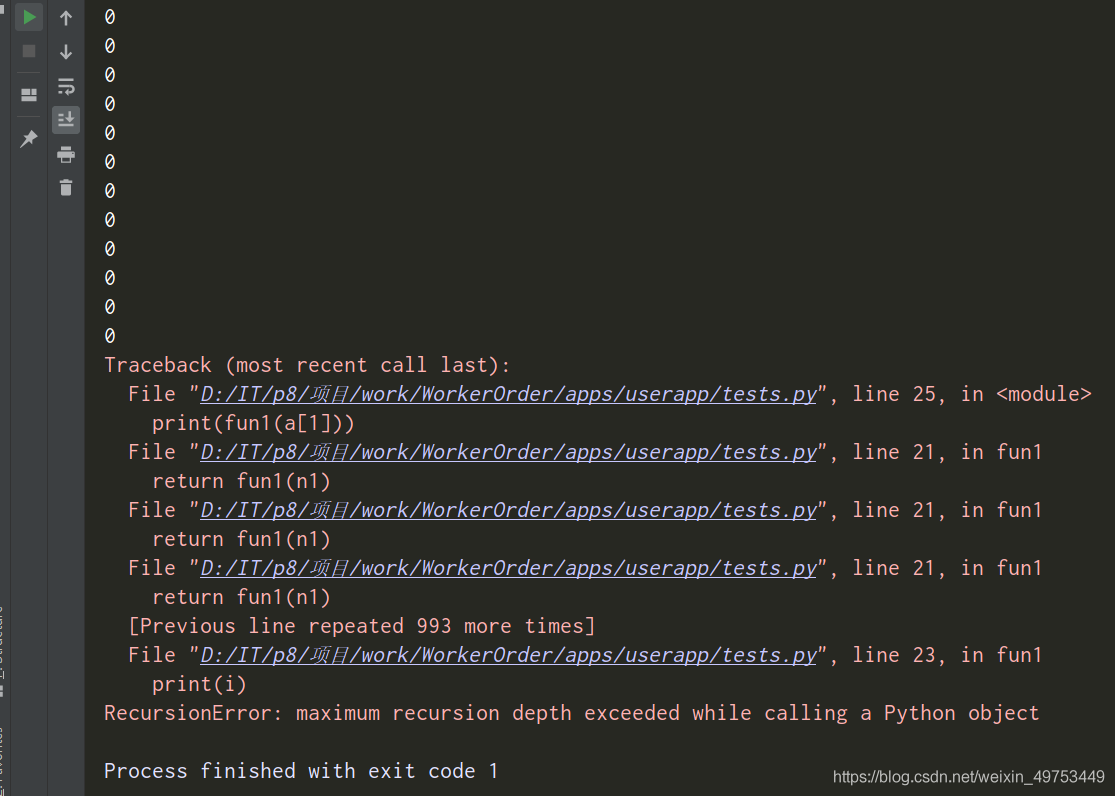Screen dimensions: 1115x796
Task: Click the RecursionError message line
Action: 571,713
